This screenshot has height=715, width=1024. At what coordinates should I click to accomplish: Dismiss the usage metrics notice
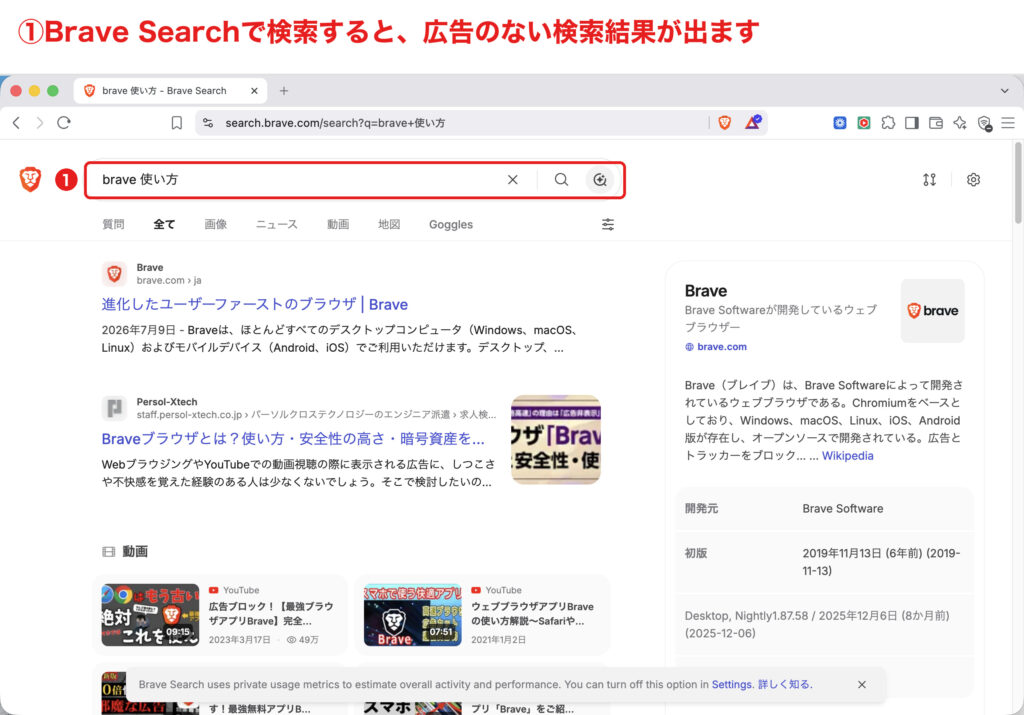(861, 684)
